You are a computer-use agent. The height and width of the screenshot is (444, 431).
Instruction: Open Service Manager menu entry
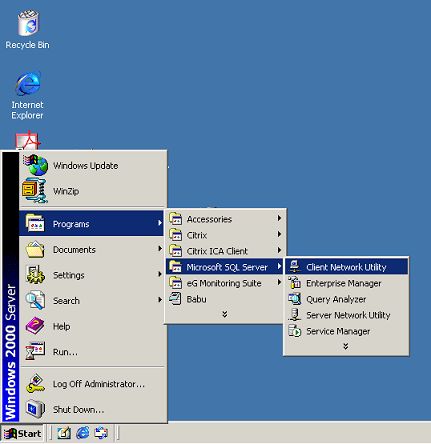coord(346,331)
